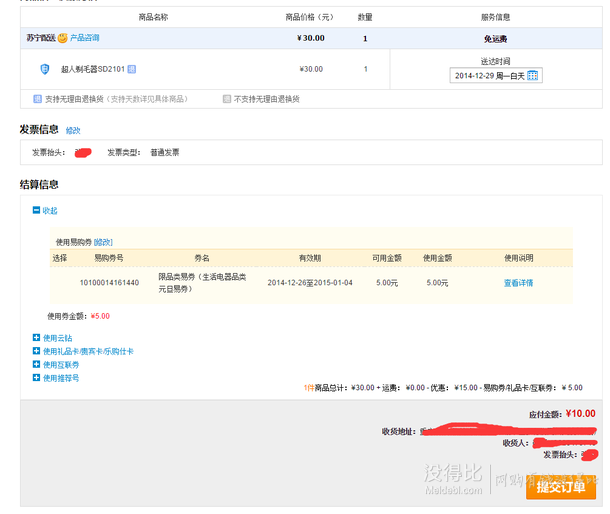Image resolution: width=610 pixels, height=514 pixels.
Task: Click 修改 next to 发票信息
Action: click(73, 131)
